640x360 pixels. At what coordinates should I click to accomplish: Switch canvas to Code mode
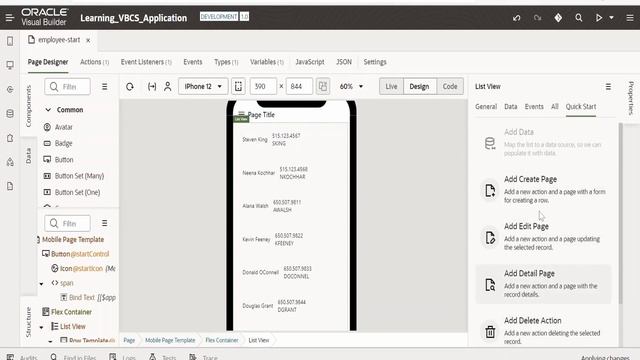point(450,87)
